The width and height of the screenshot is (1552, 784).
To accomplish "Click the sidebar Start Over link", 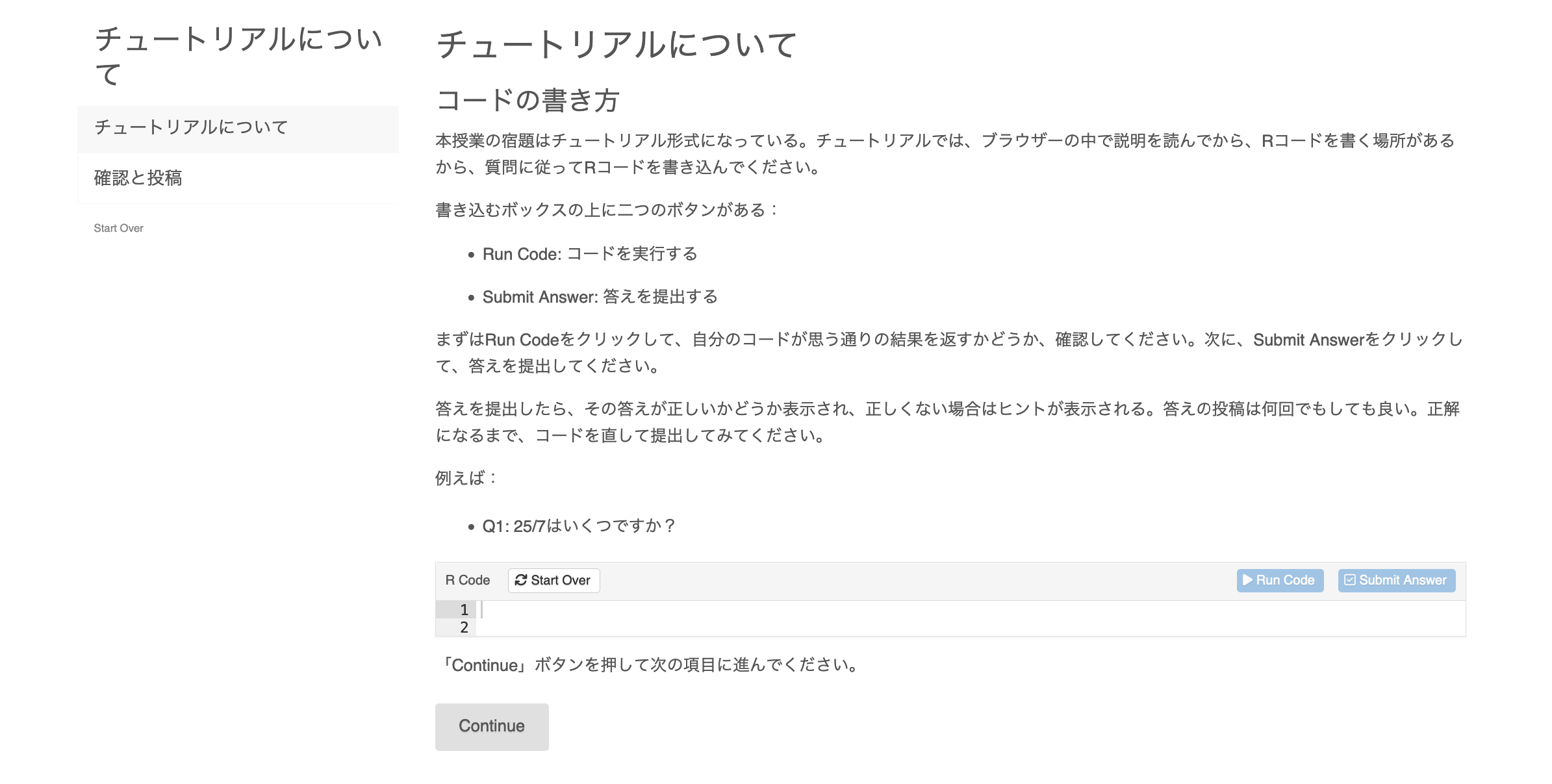I will [118, 228].
